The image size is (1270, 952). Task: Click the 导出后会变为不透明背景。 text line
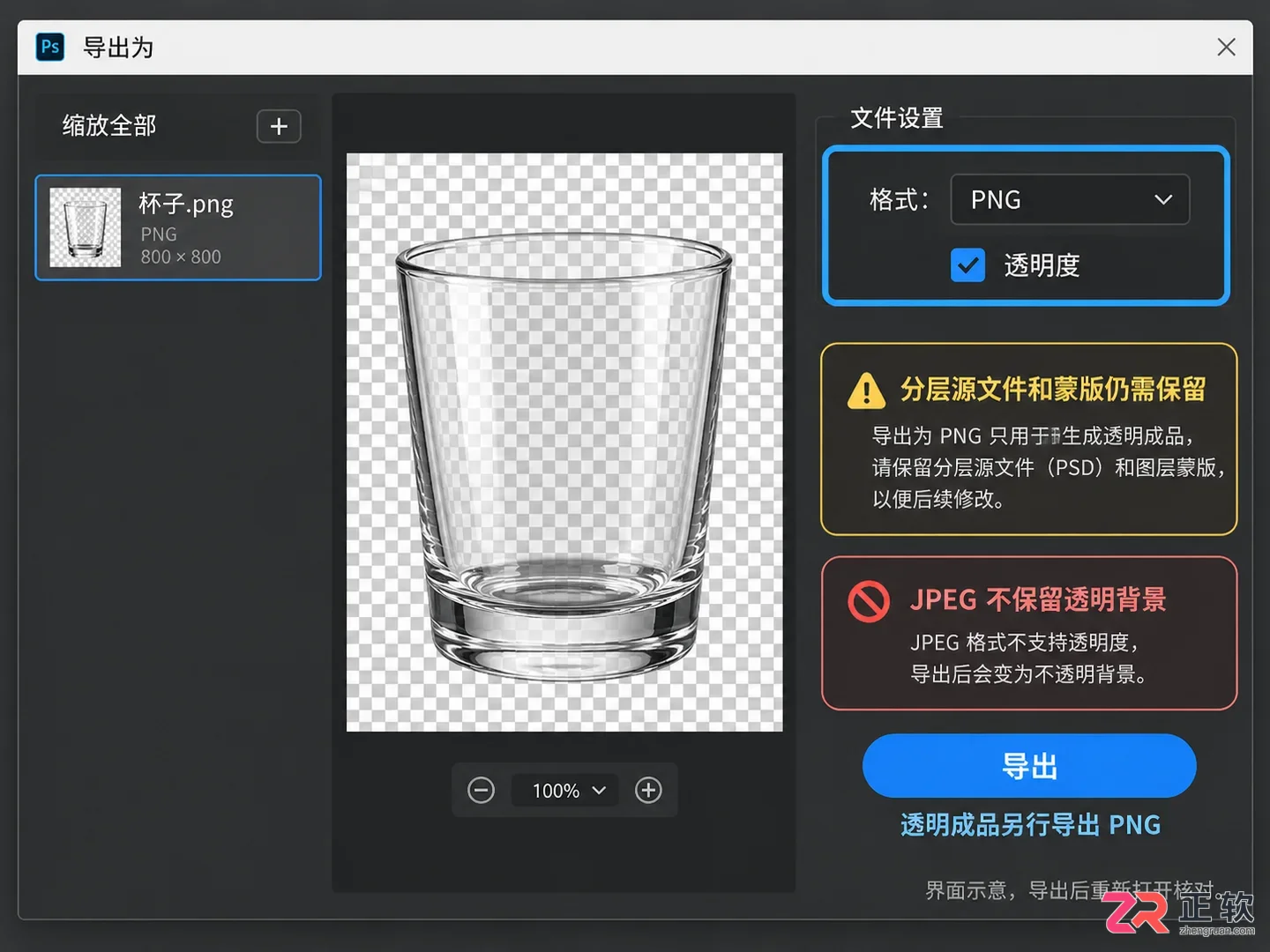tap(1029, 674)
